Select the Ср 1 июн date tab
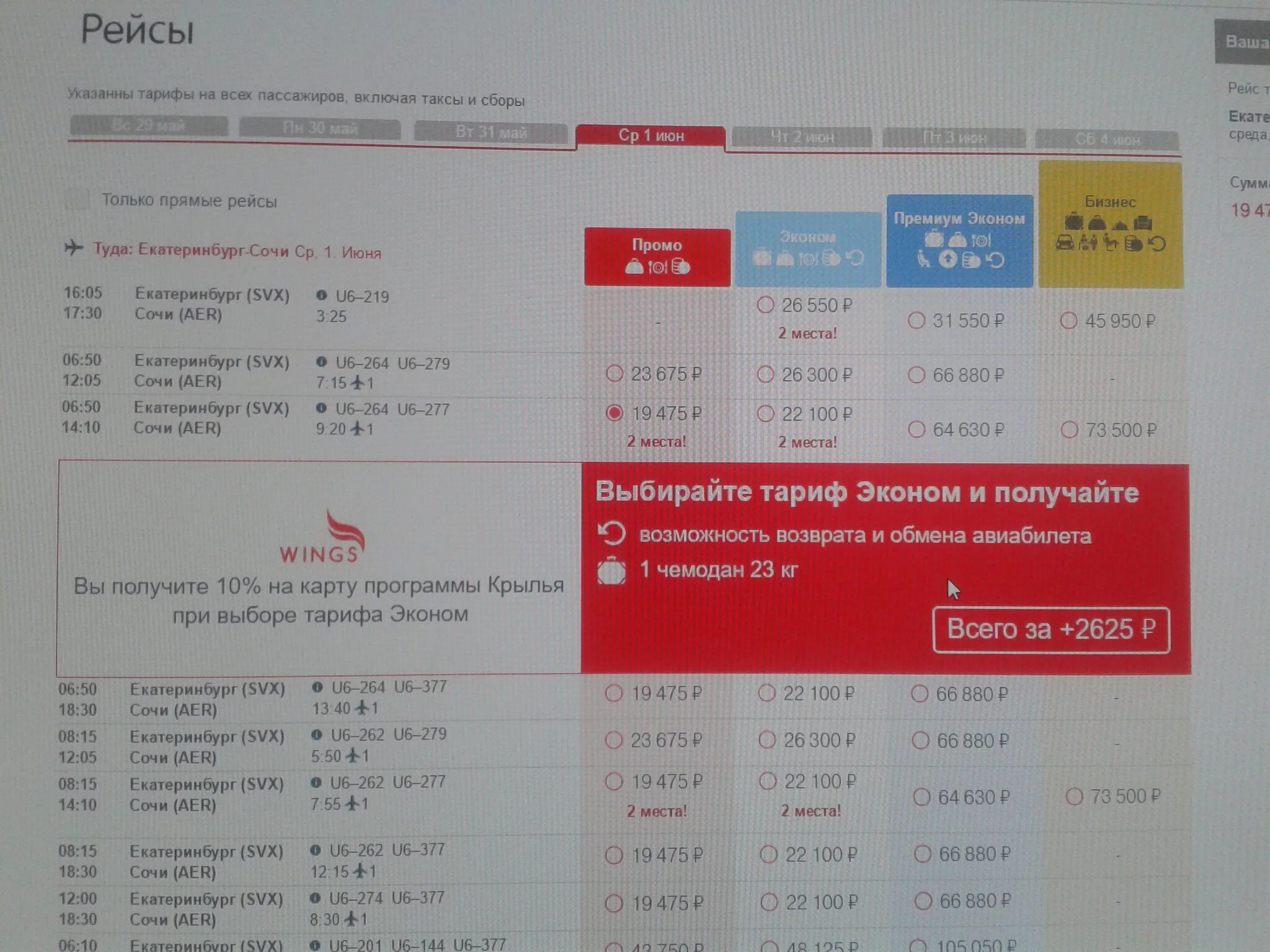This screenshot has width=1270, height=952. 651,136
